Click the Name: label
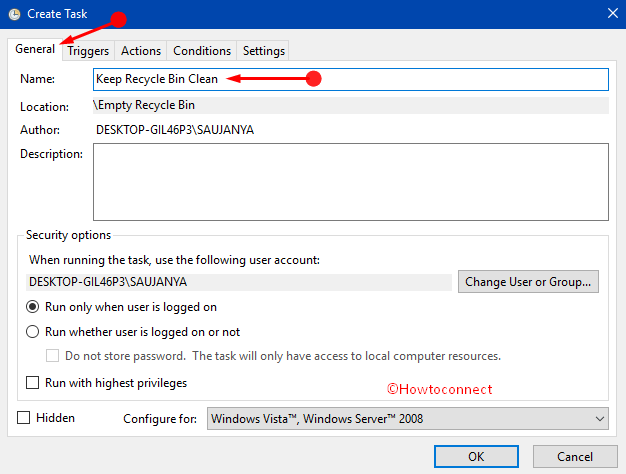Image resolution: width=626 pixels, height=474 pixels. click(38, 79)
